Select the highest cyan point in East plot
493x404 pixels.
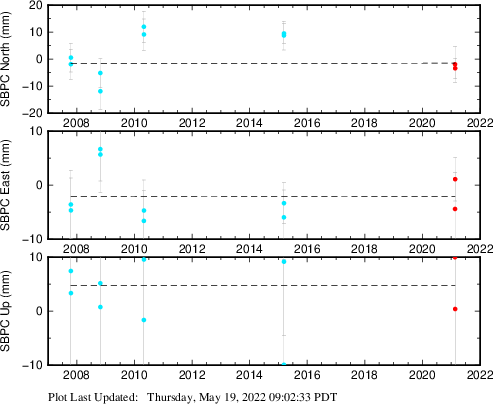tap(100, 149)
